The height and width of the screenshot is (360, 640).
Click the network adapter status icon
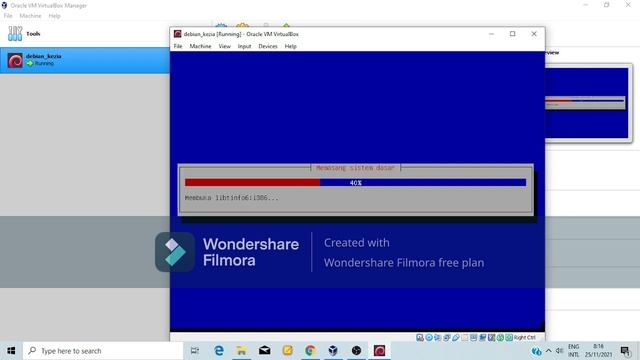tap(447, 338)
